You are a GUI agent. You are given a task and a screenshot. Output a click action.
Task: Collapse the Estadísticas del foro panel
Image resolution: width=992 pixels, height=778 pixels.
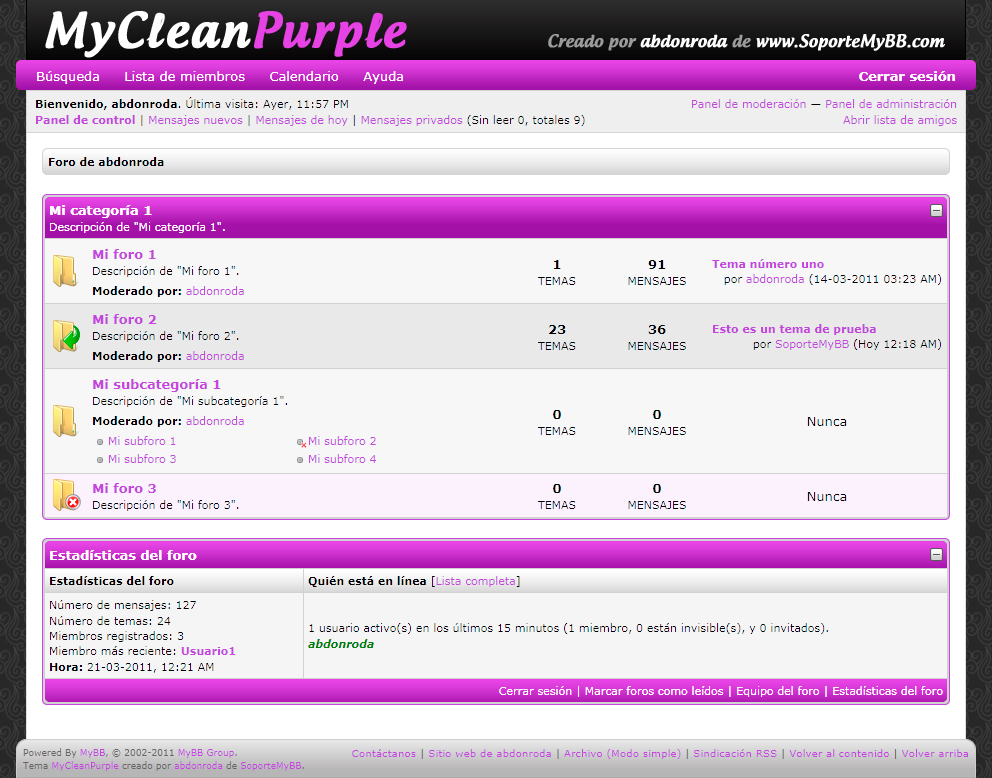pos(936,554)
